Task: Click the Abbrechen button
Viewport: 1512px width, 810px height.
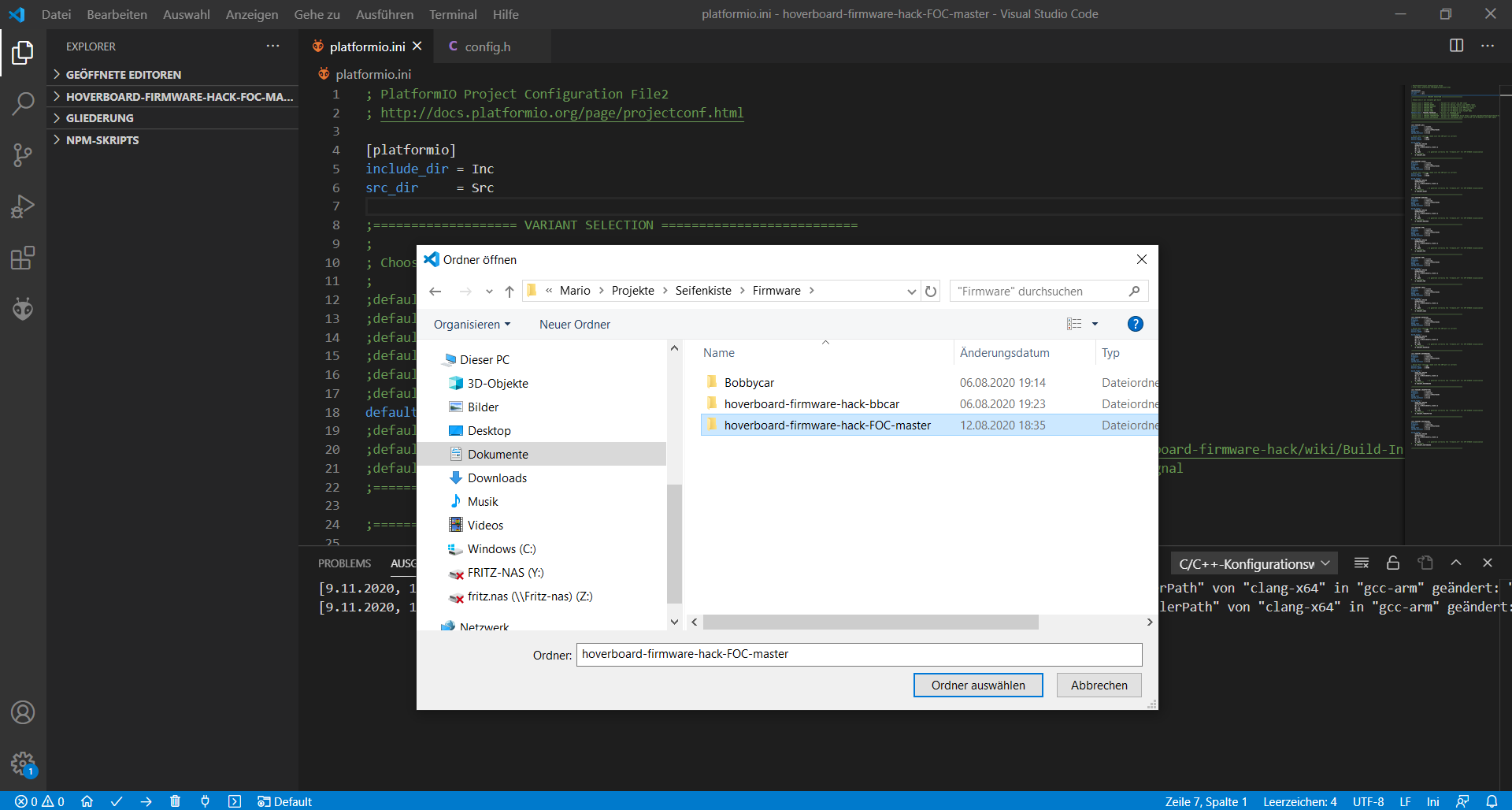Action: (x=1099, y=686)
